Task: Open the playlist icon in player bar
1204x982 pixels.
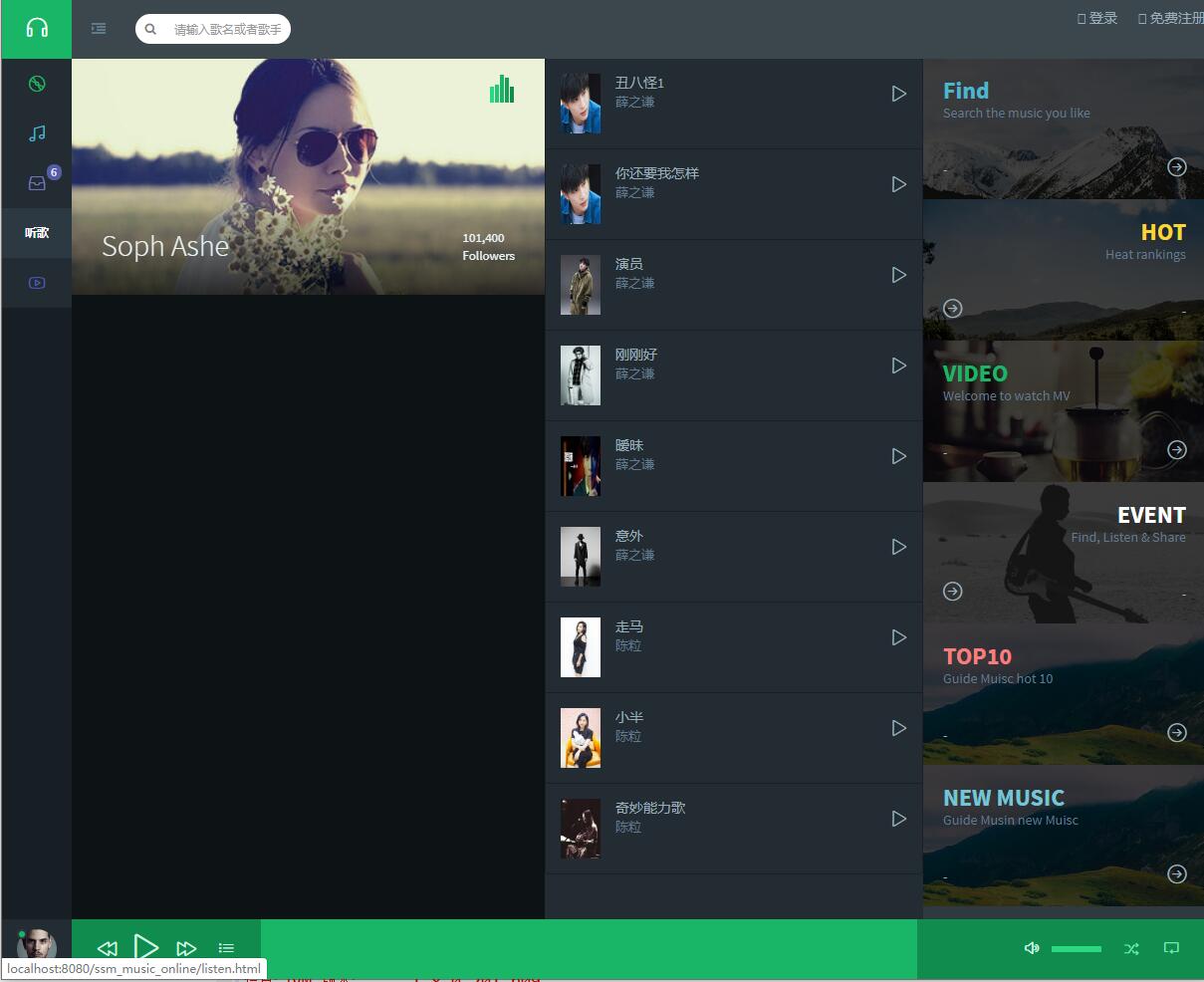Action: point(226,949)
